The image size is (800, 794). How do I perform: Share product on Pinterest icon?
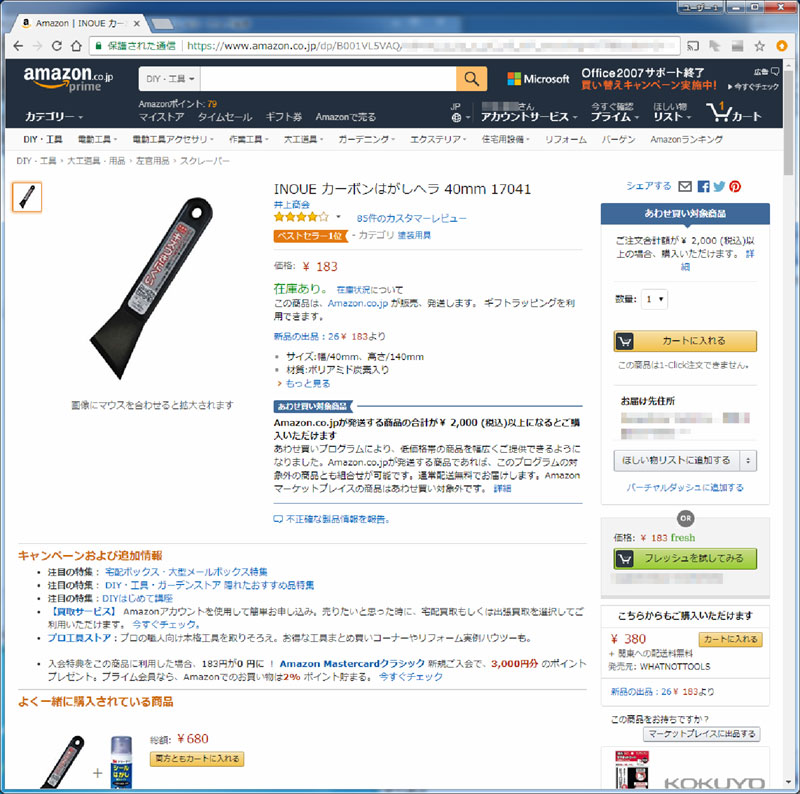[735, 186]
